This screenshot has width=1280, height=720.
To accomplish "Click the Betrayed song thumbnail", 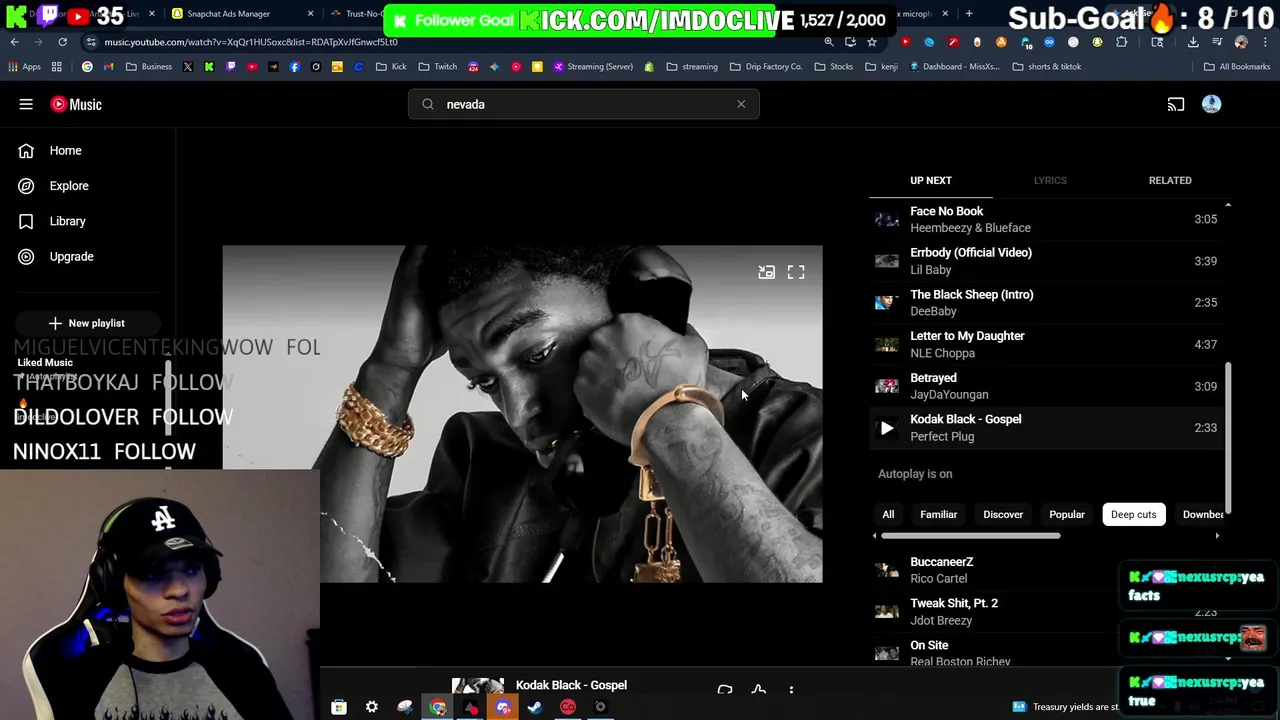I will pos(887,386).
